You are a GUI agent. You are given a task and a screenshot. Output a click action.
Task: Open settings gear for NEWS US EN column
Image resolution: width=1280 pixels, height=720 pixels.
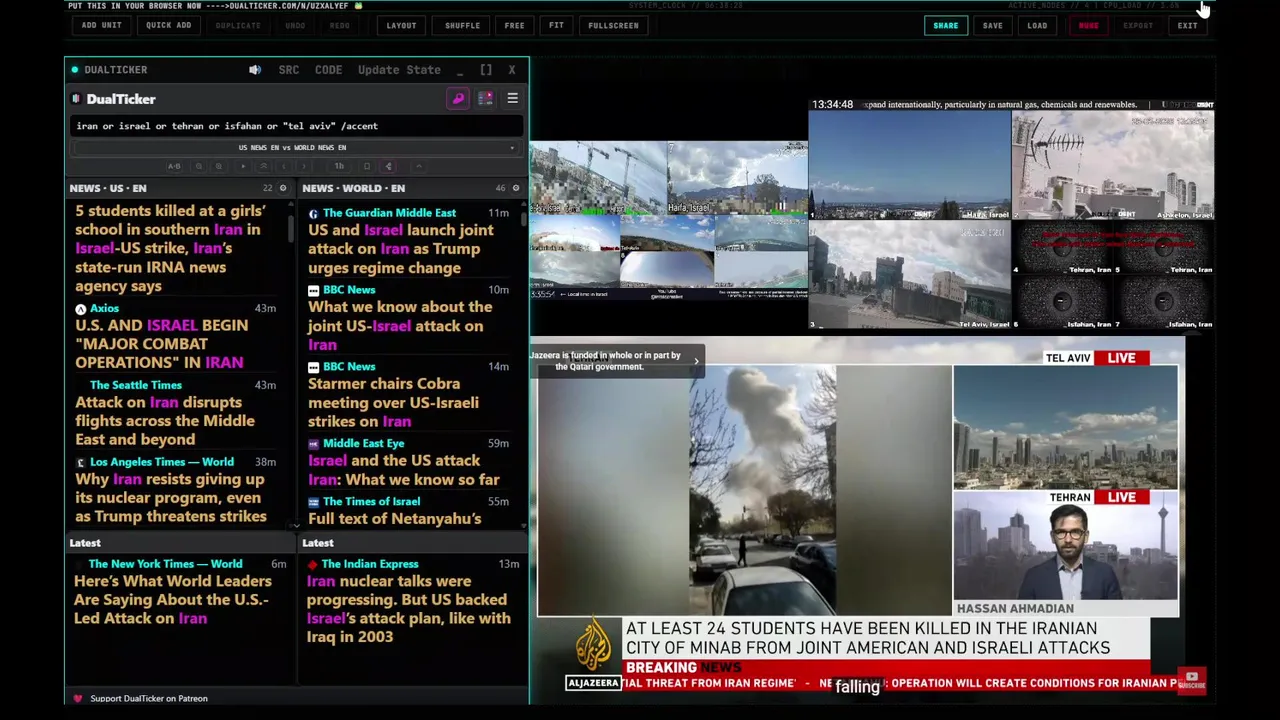pos(283,188)
